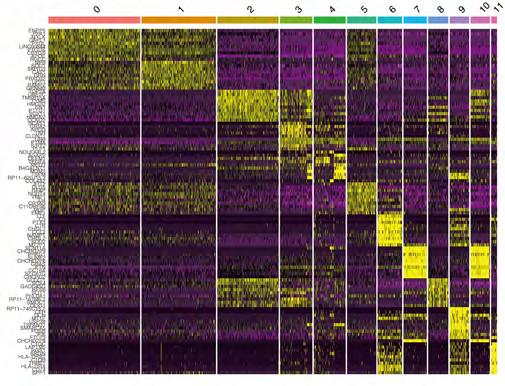Choose the small pink bar for cluster 11
The width and height of the screenshot is (505, 386).
(494, 20)
